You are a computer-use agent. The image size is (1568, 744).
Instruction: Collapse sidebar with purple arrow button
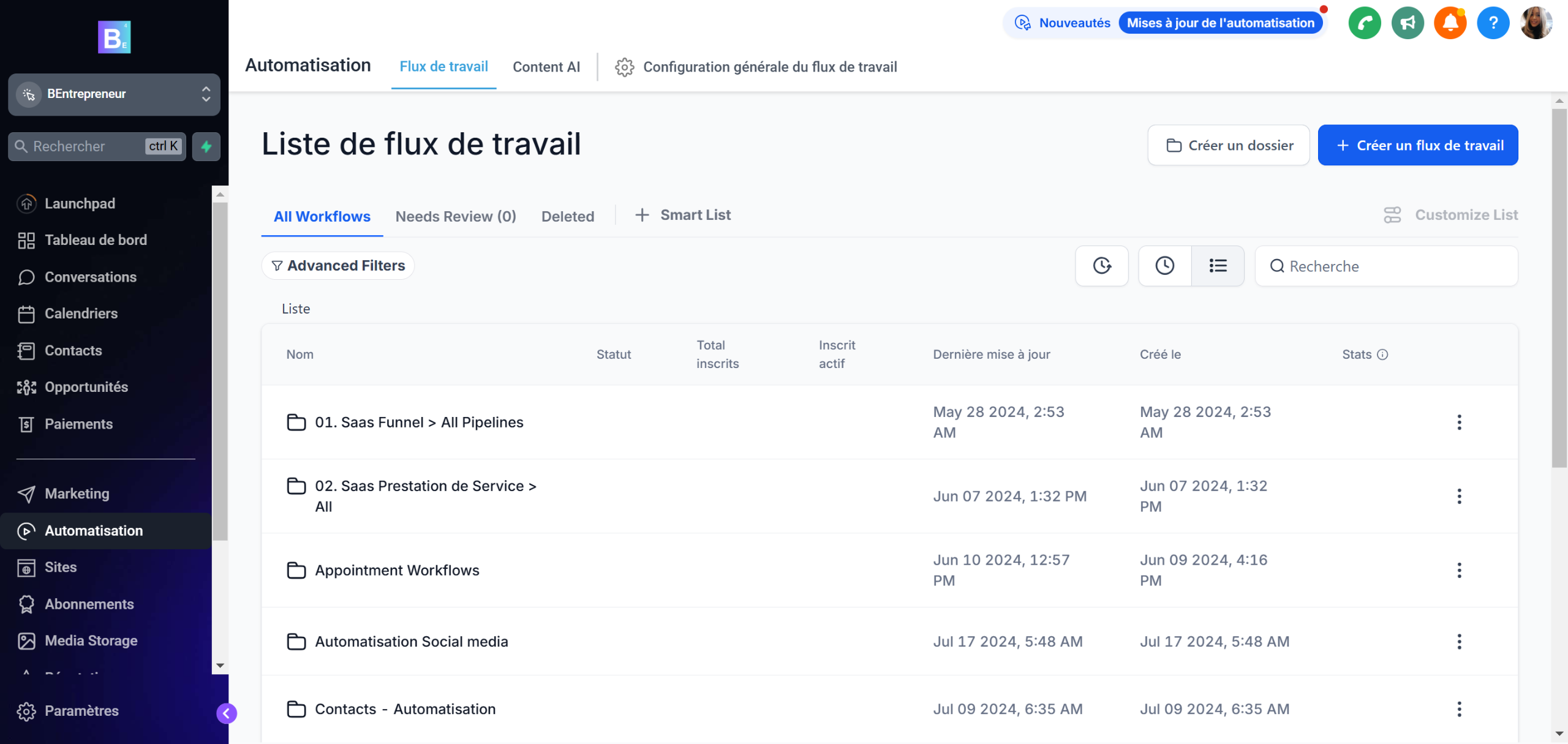pos(227,713)
